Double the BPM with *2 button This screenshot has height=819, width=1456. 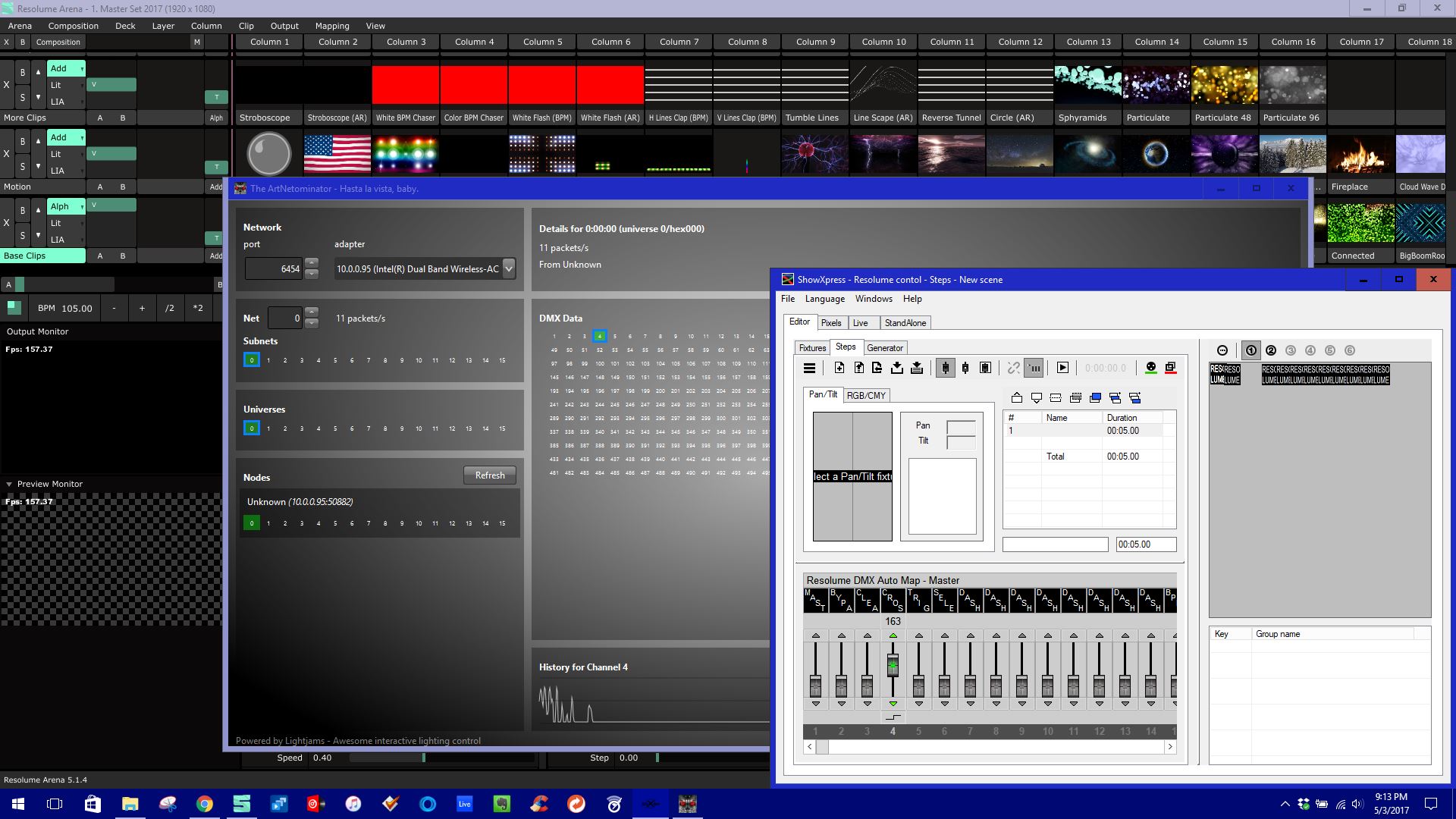pyautogui.click(x=198, y=308)
